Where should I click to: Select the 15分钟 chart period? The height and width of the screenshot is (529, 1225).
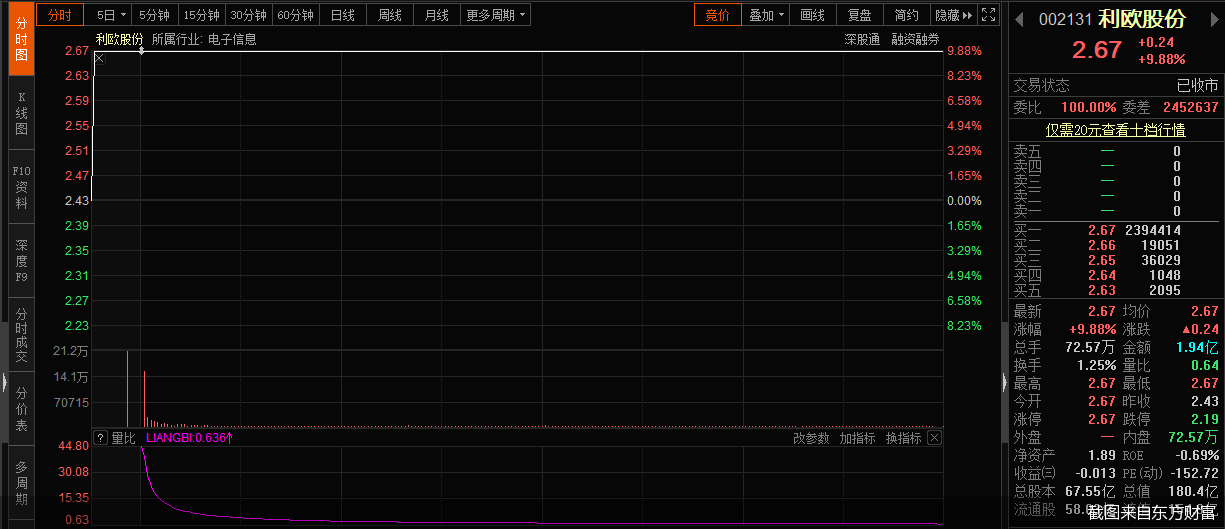[201, 15]
